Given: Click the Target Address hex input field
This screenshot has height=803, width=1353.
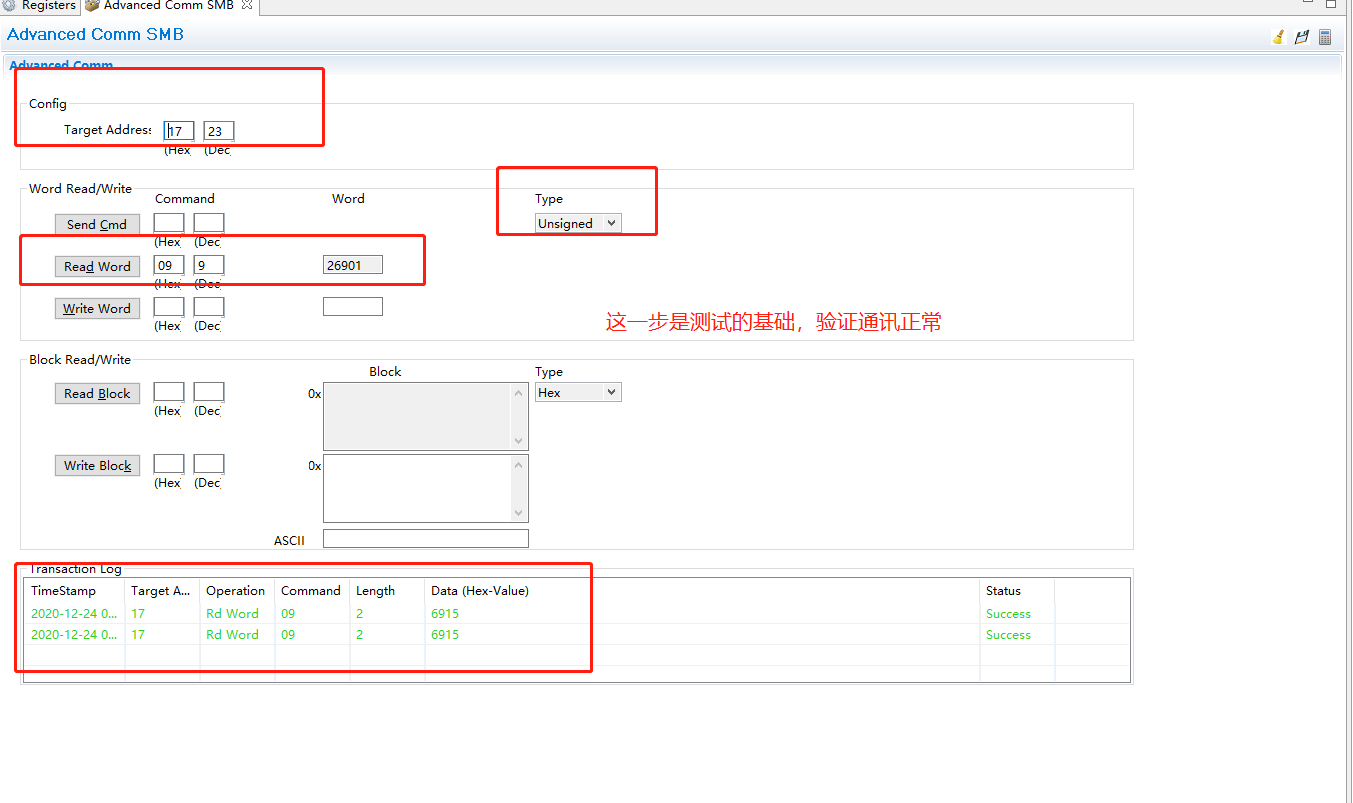Looking at the screenshot, I should pyautogui.click(x=178, y=130).
